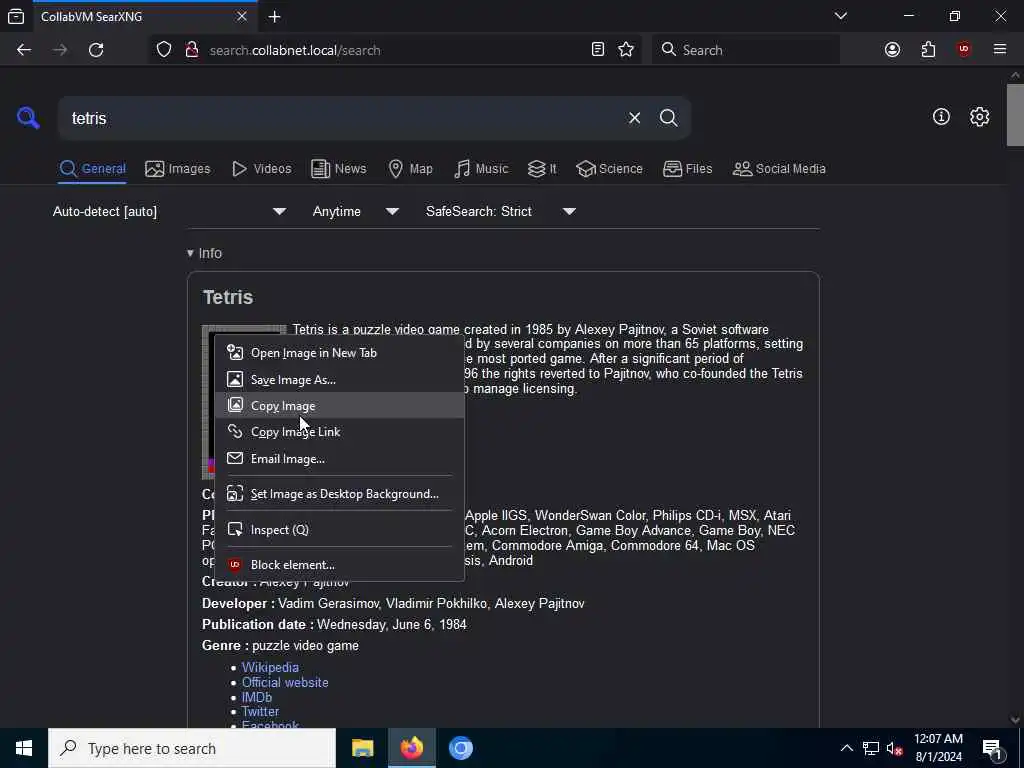Choose Save Image As…

click(339, 379)
